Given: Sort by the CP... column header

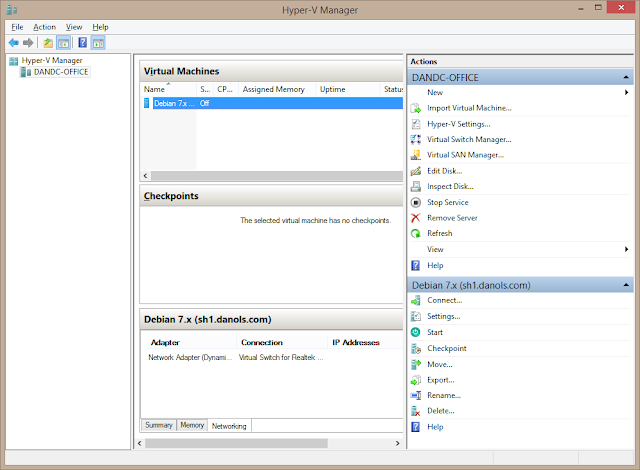Looking at the screenshot, I should [x=226, y=89].
